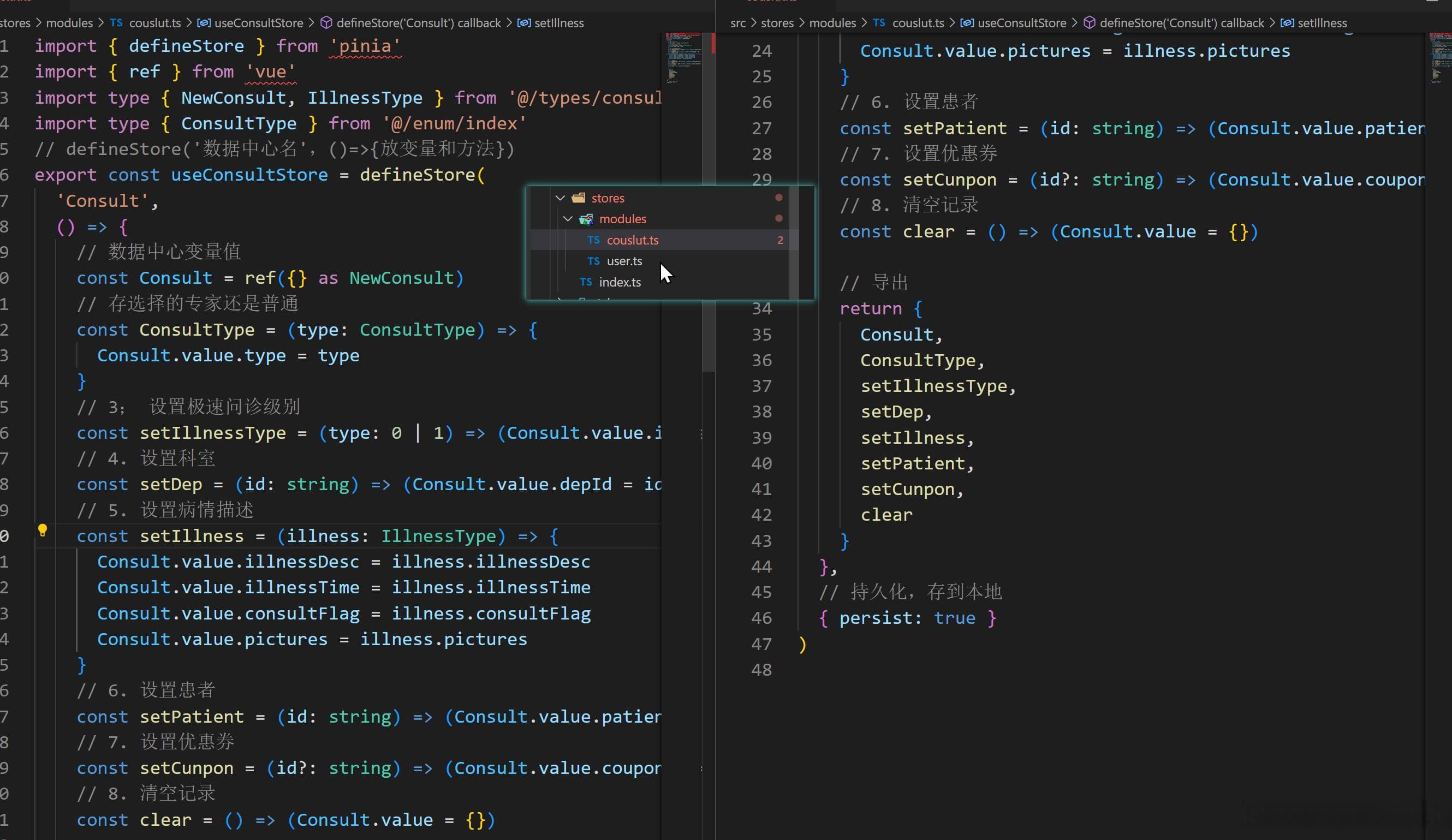Viewport: 1452px width, 840px height.
Task: Open defineStore('Consult') callback breadcrumb in right editor
Action: coord(1182,23)
